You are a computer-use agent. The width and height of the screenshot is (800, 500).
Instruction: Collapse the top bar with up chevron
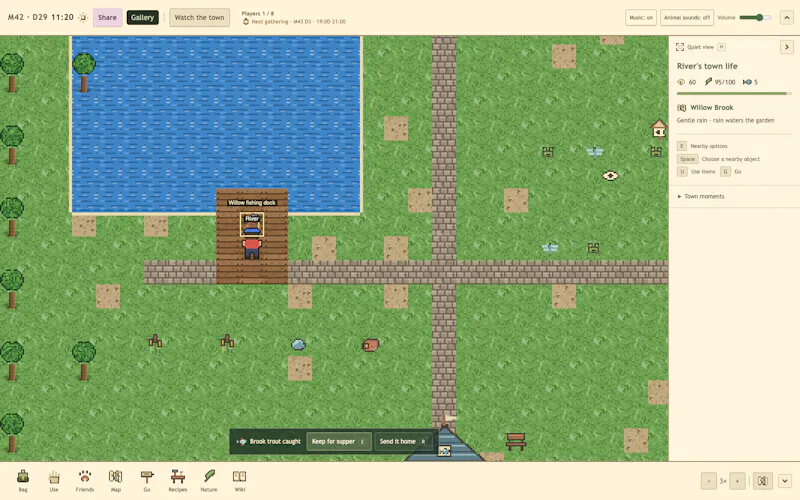pyautogui.click(x=787, y=17)
